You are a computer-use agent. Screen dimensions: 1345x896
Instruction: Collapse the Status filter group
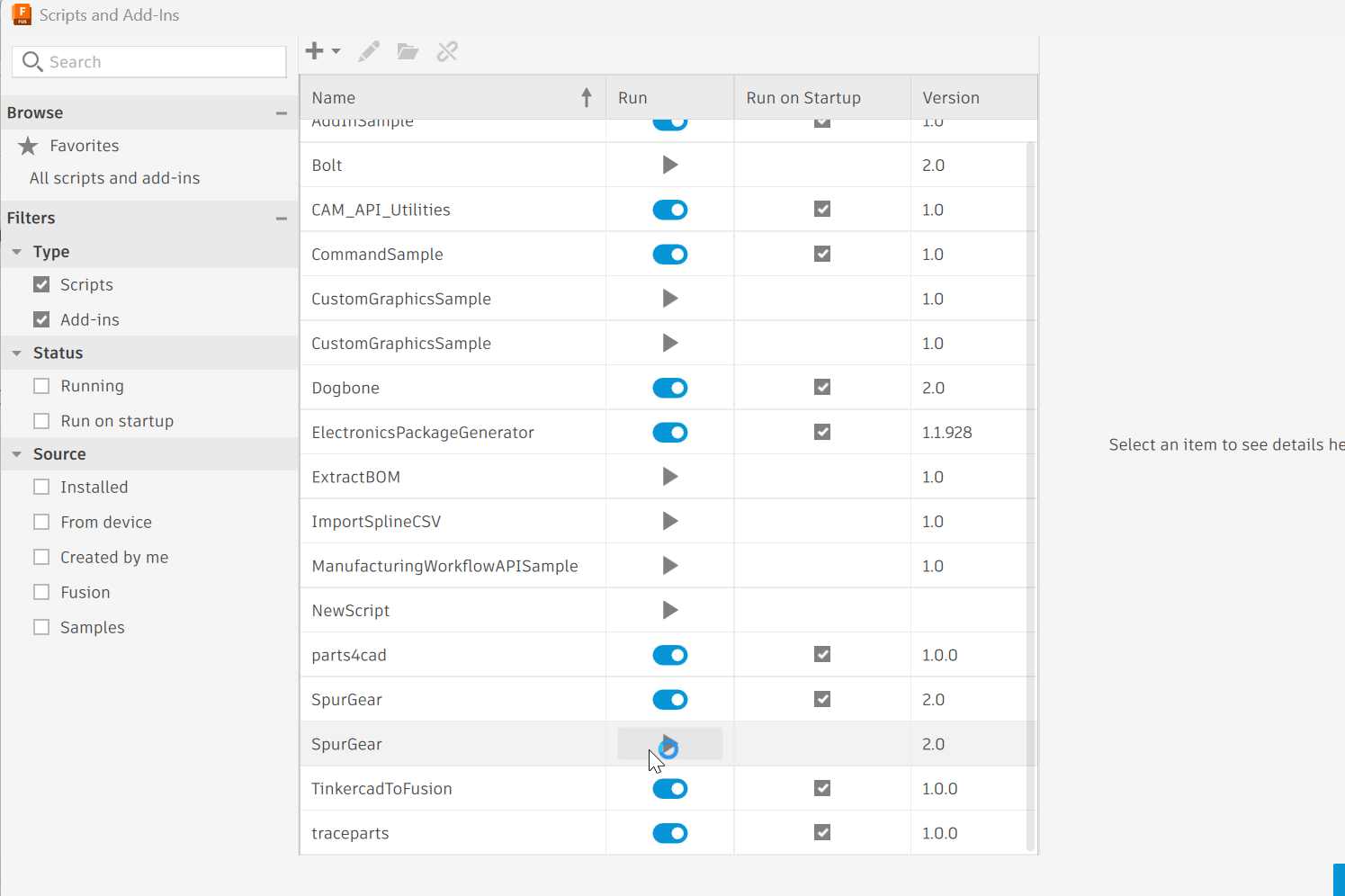pyautogui.click(x=17, y=354)
